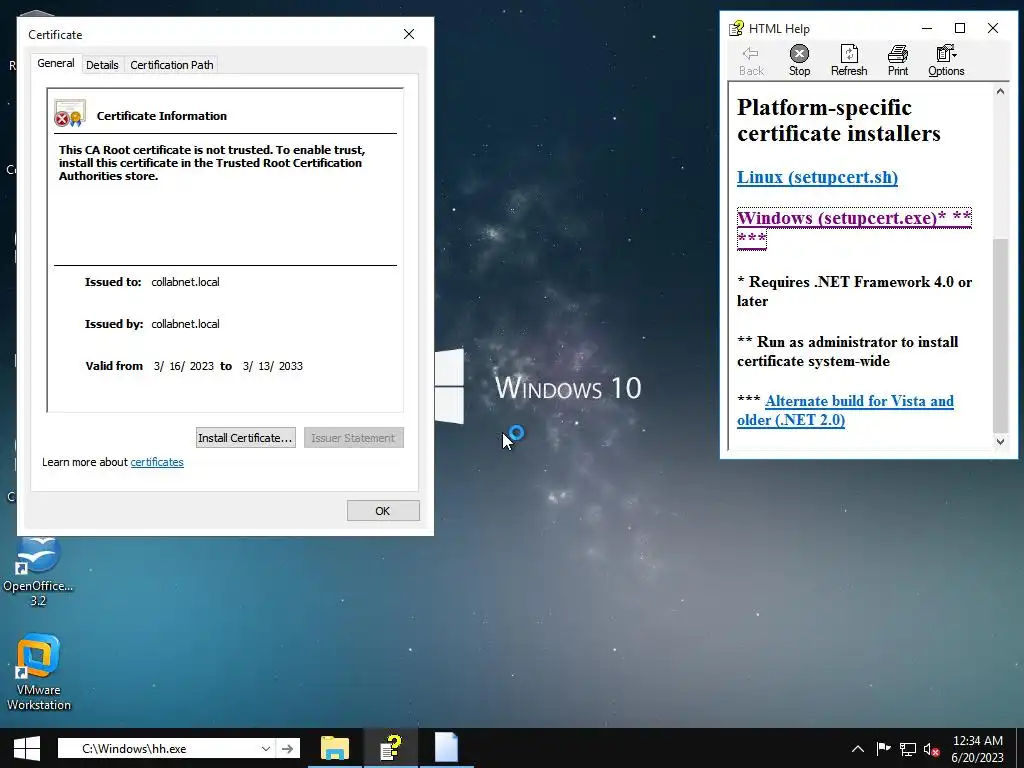Click the network tray icon
1024x768 pixels.
tap(907, 749)
